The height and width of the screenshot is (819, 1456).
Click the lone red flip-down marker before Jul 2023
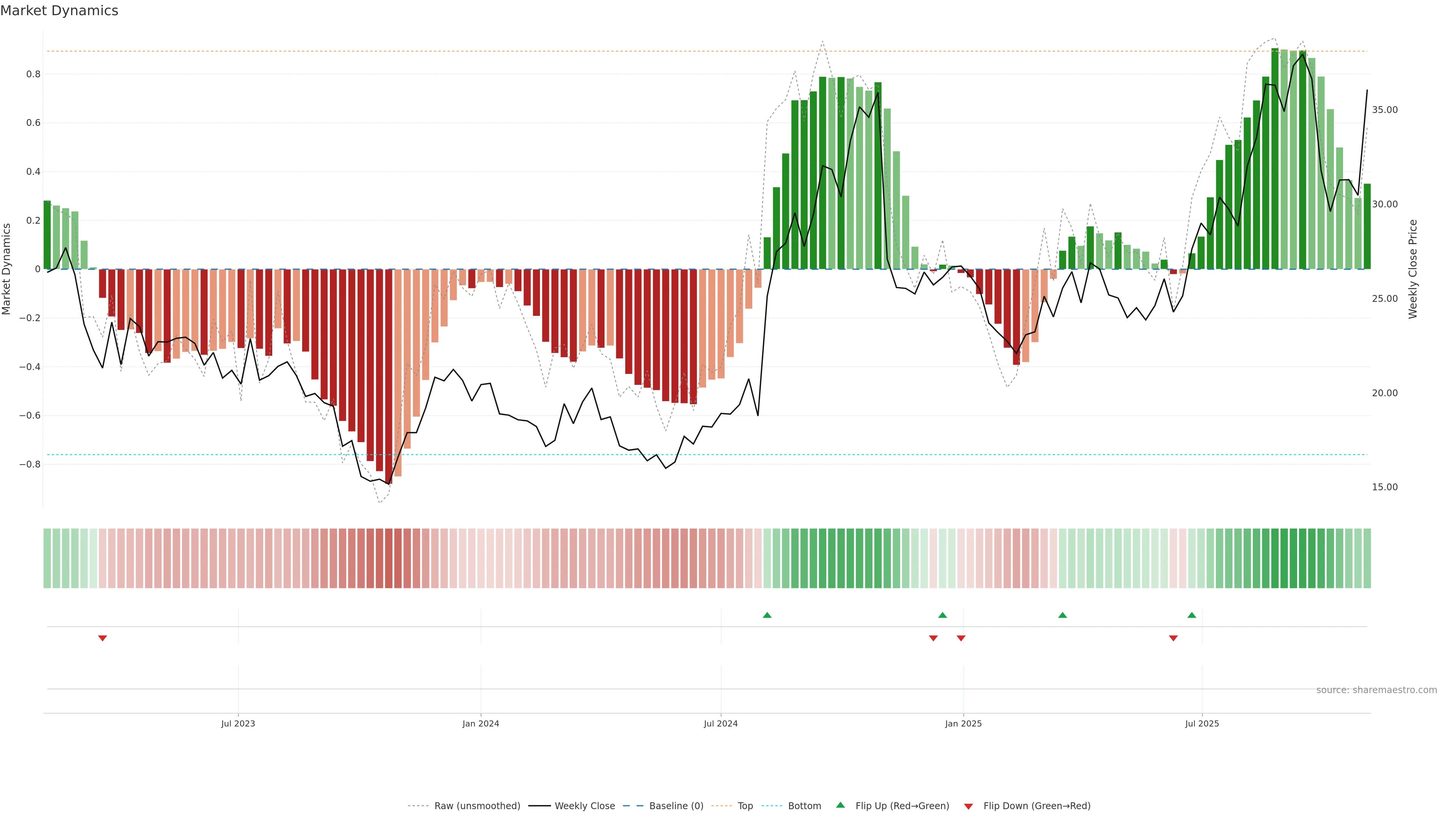click(102, 638)
